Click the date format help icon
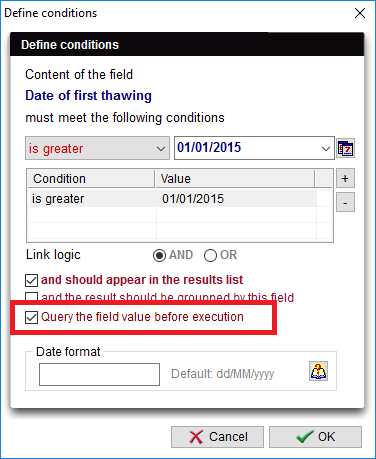Image resolution: width=376 pixels, height=459 pixels. [x=318, y=371]
